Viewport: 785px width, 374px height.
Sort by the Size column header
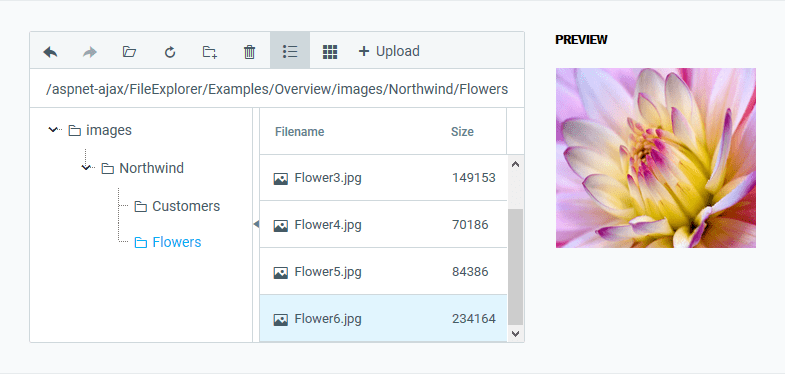tap(462, 132)
